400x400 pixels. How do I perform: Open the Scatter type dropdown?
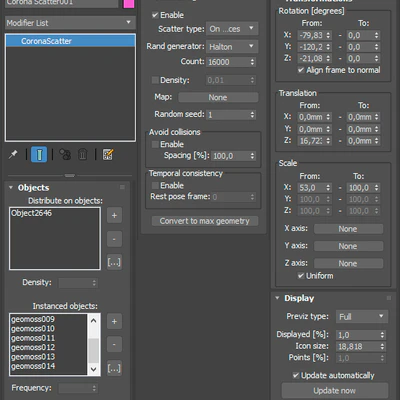click(232, 29)
